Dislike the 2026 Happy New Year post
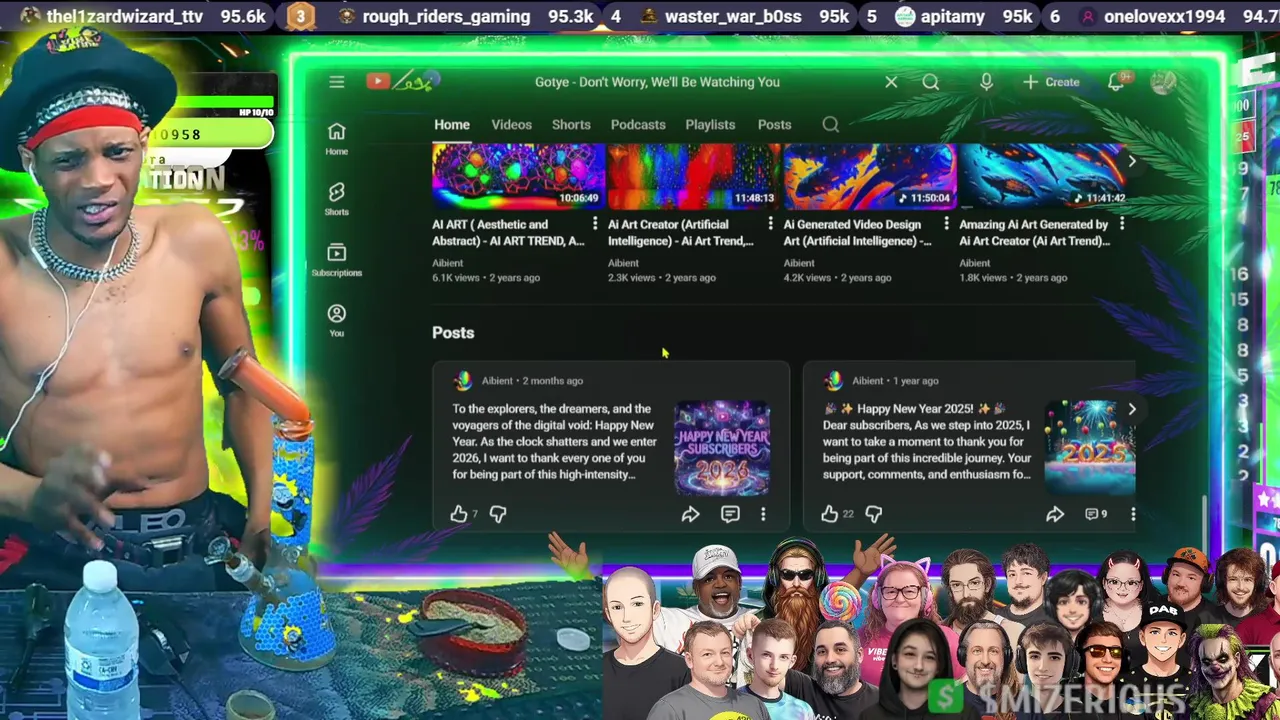 pos(498,514)
